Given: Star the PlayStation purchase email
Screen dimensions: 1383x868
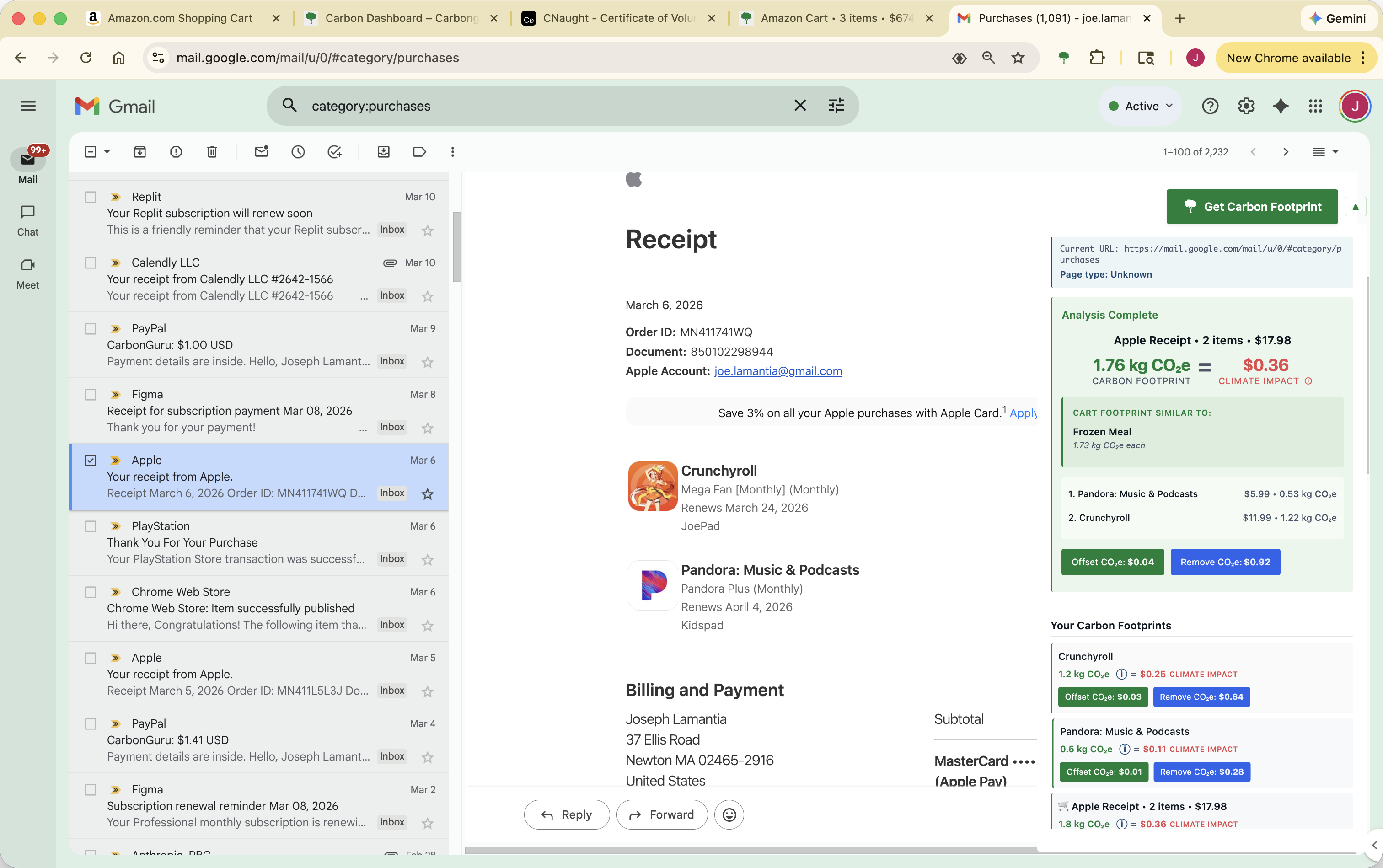Looking at the screenshot, I should 427,559.
